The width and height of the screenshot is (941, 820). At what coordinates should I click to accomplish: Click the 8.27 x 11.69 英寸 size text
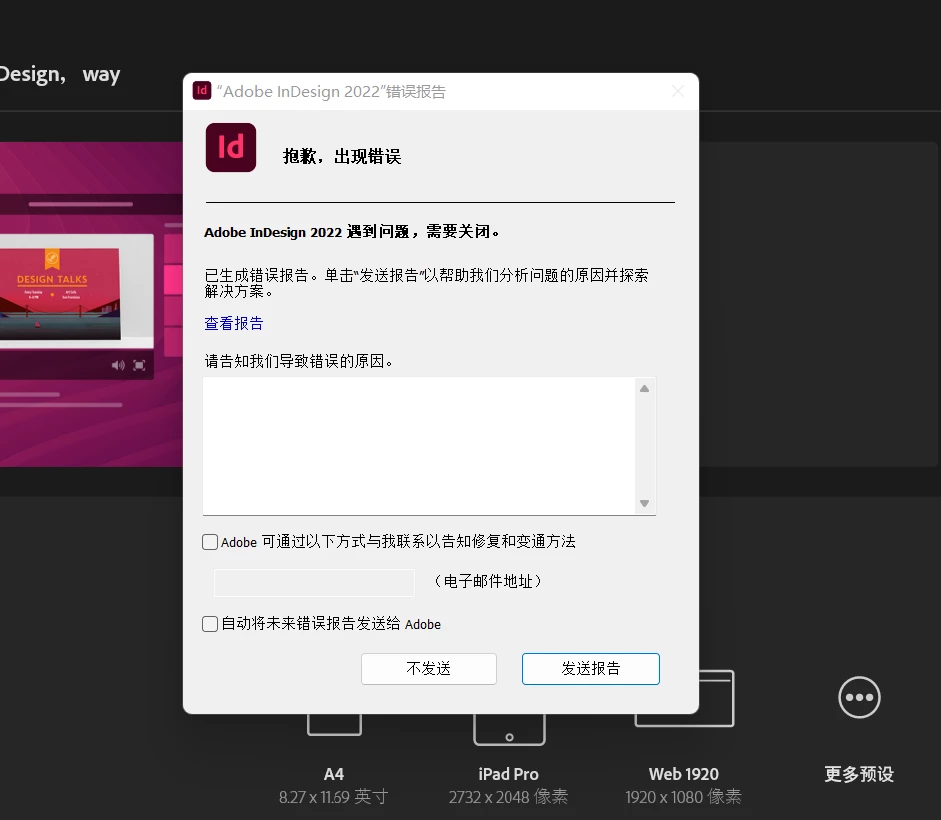[334, 797]
